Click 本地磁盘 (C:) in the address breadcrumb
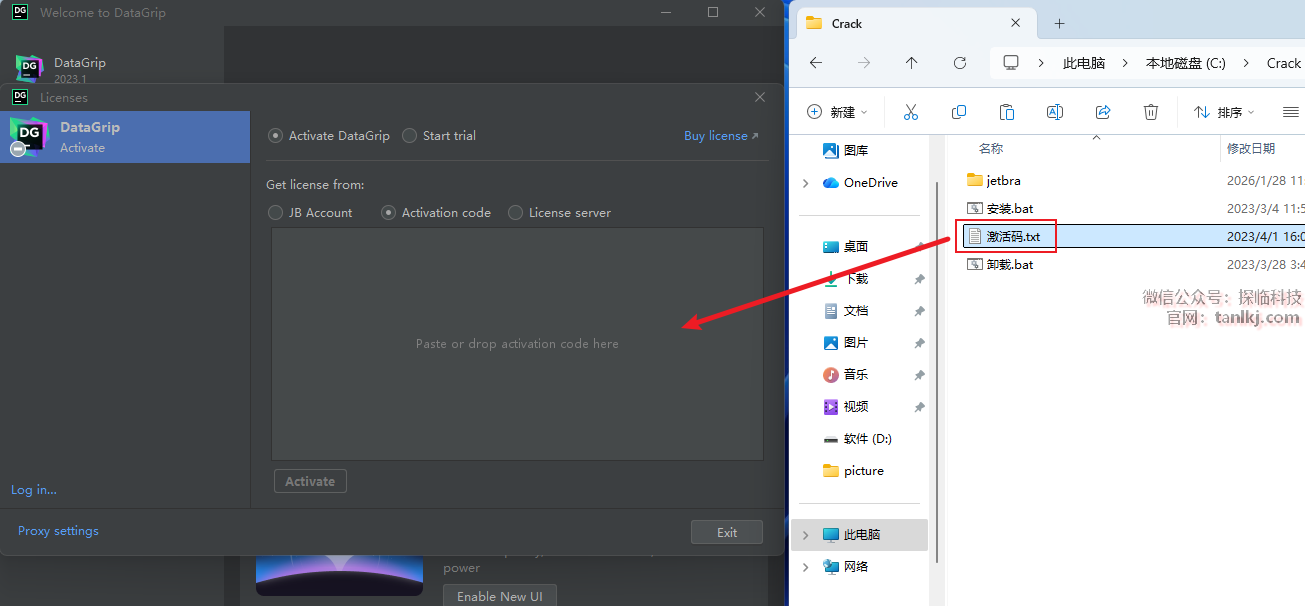This screenshot has width=1305, height=606. click(1185, 63)
